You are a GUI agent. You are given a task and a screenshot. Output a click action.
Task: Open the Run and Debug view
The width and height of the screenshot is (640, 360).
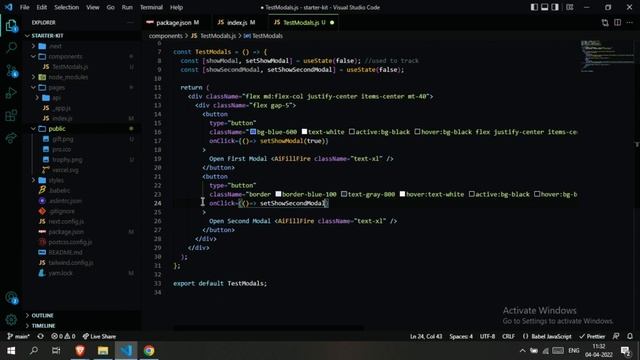(11, 93)
